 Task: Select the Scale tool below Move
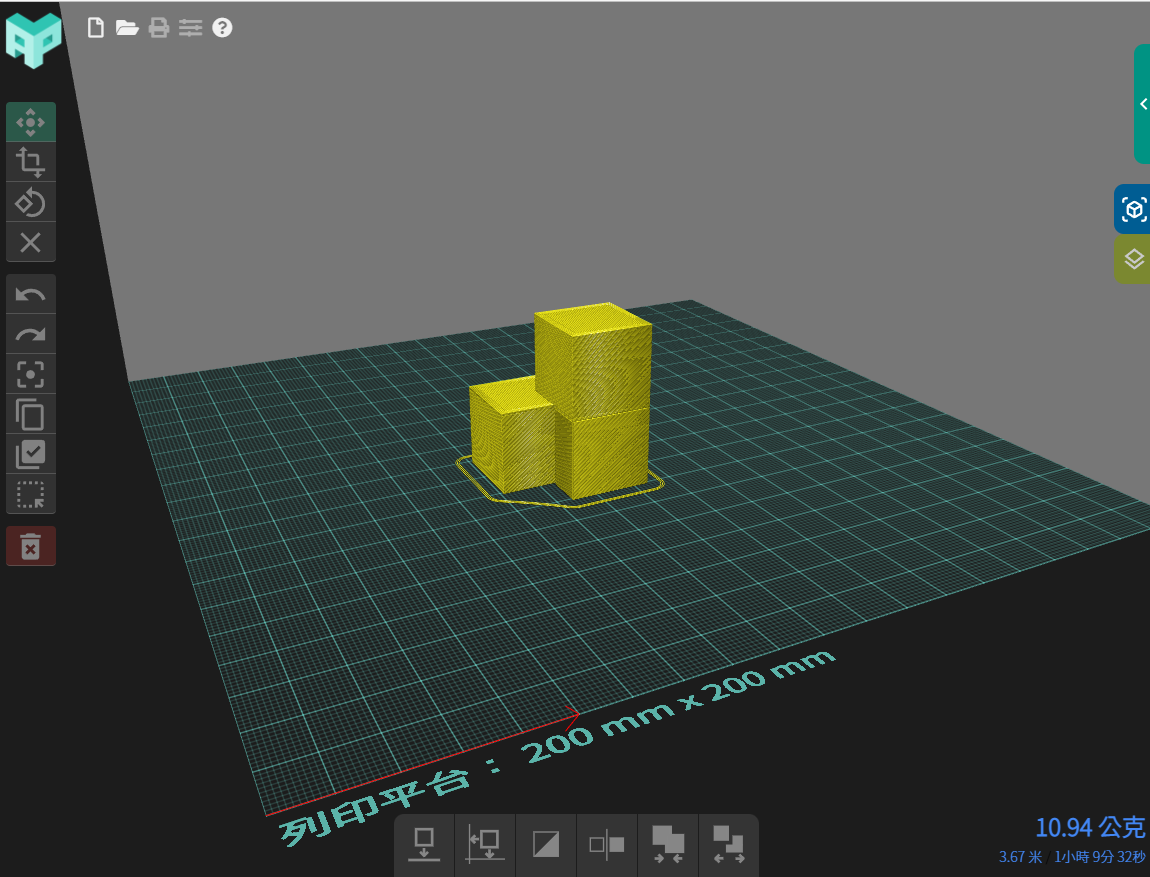point(31,162)
